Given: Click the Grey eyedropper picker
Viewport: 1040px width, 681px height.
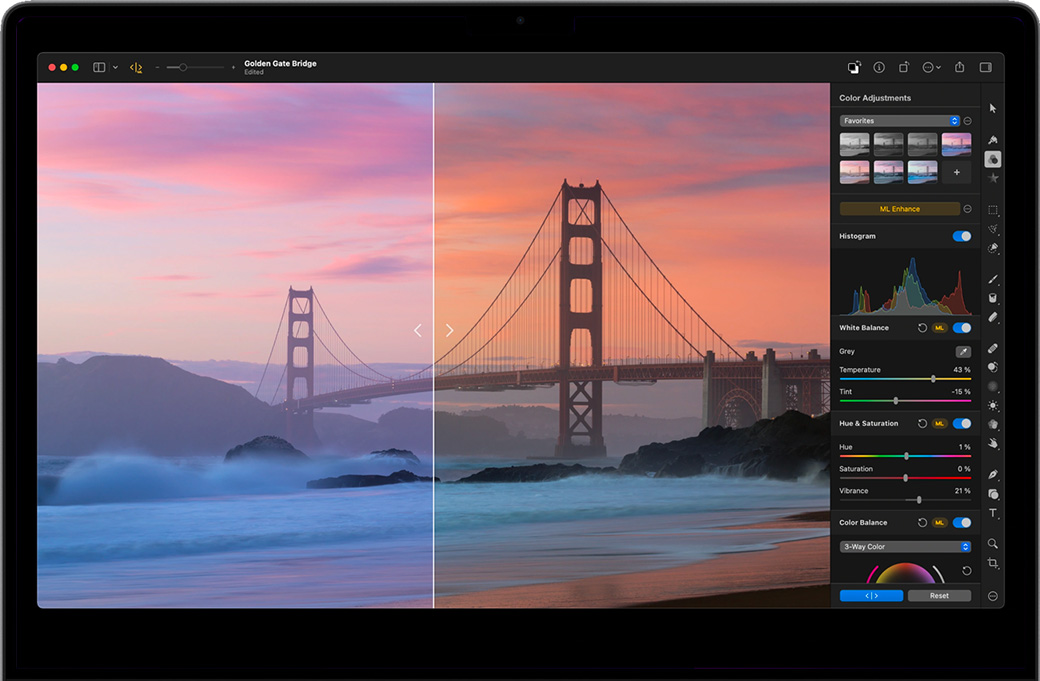Looking at the screenshot, I should point(963,352).
